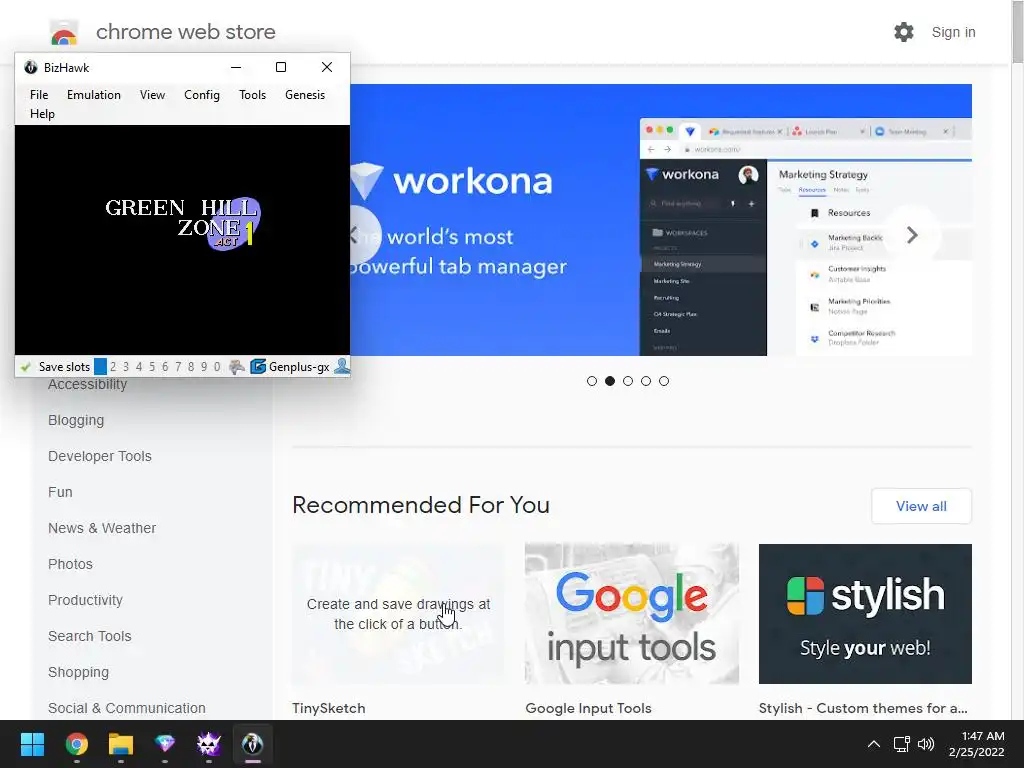Click the Genplus-gx core label

(x=299, y=367)
